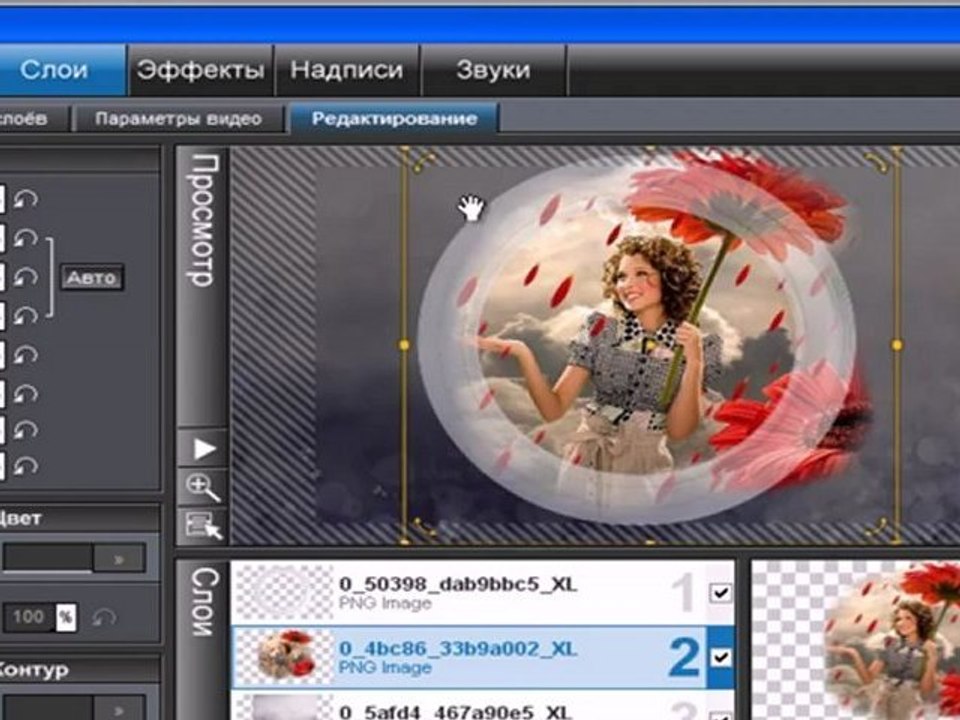Reset the 100 % value with its arrow icon
The width and height of the screenshot is (960, 720).
(x=102, y=618)
